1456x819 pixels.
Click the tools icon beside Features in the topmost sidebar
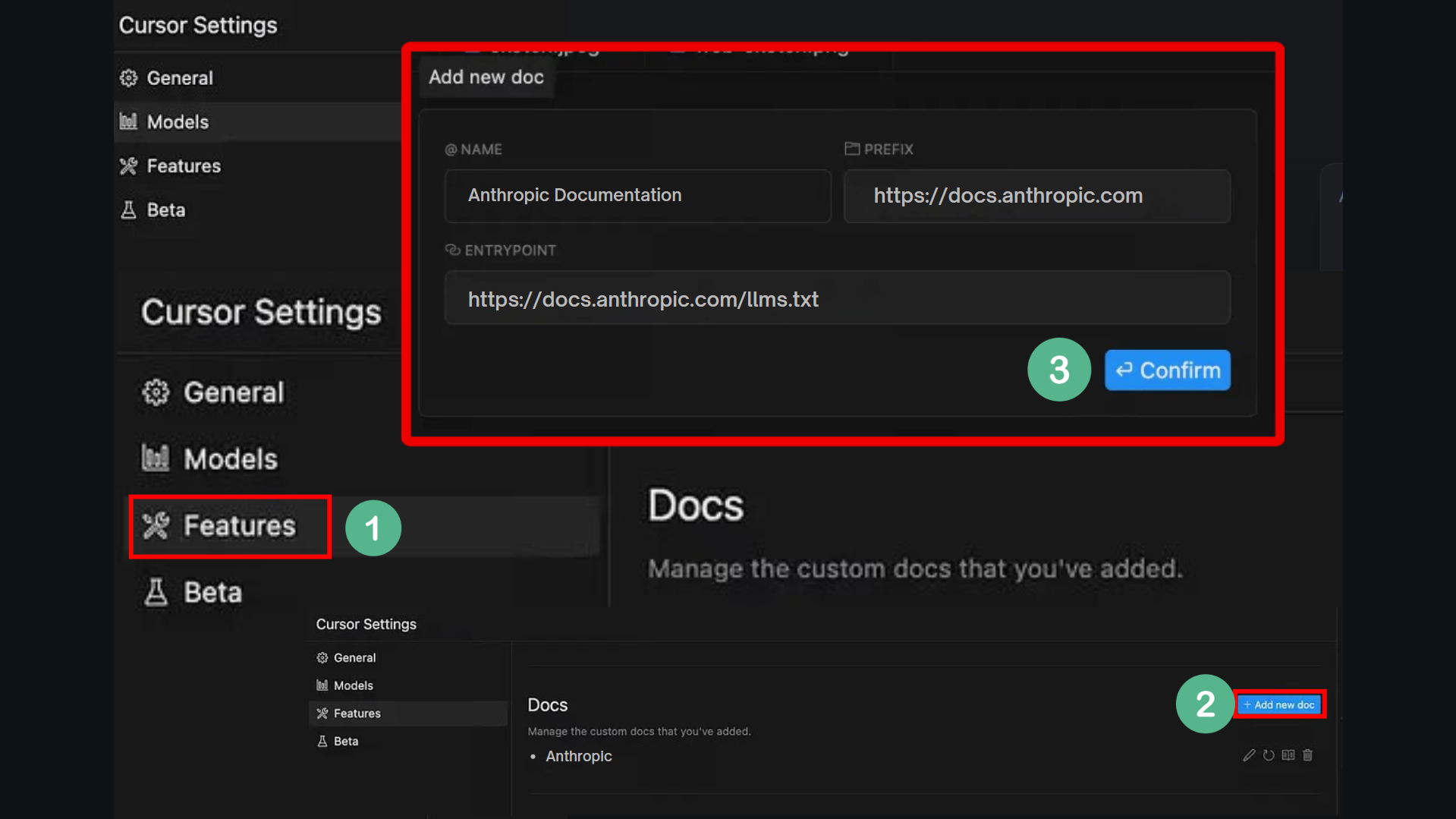(x=129, y=166)
